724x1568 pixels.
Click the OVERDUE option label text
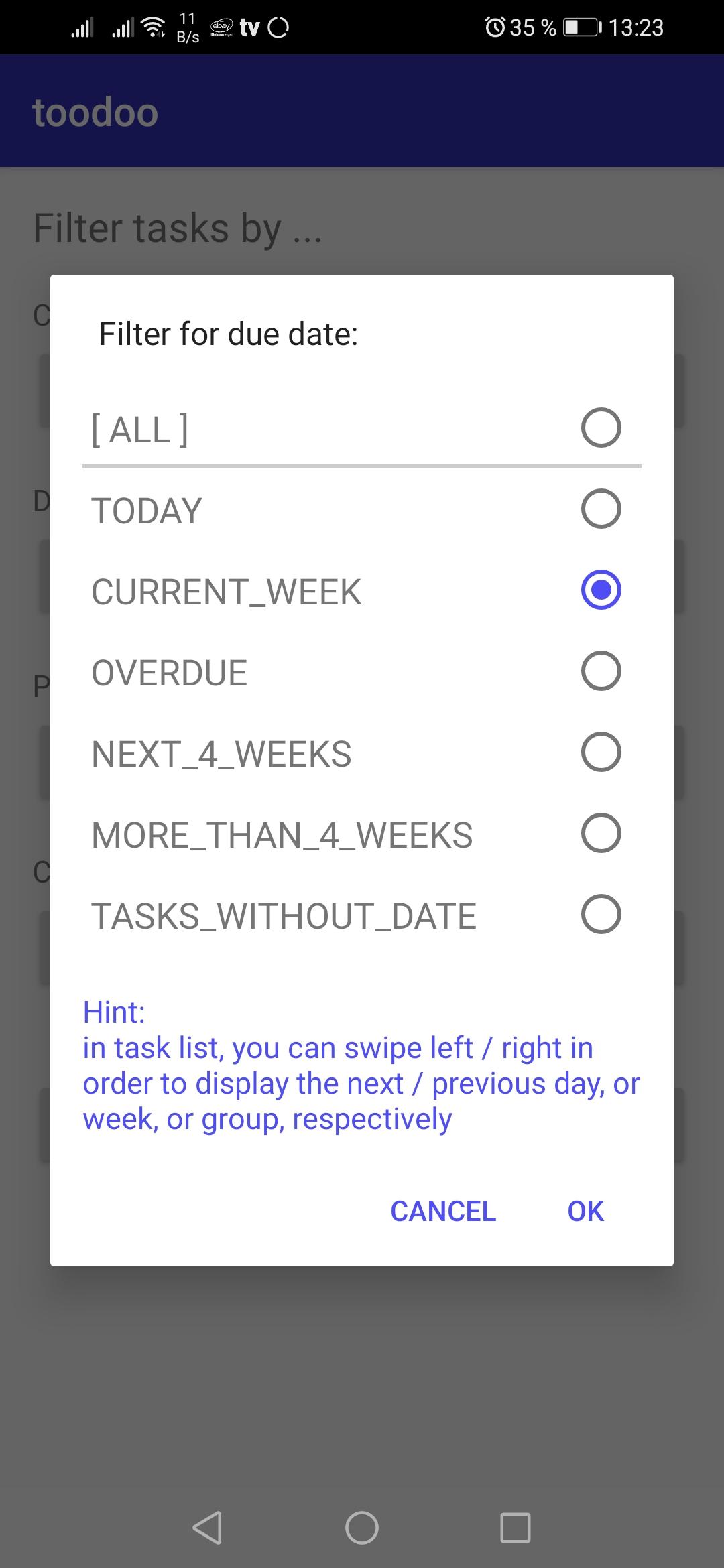point(170,673)
